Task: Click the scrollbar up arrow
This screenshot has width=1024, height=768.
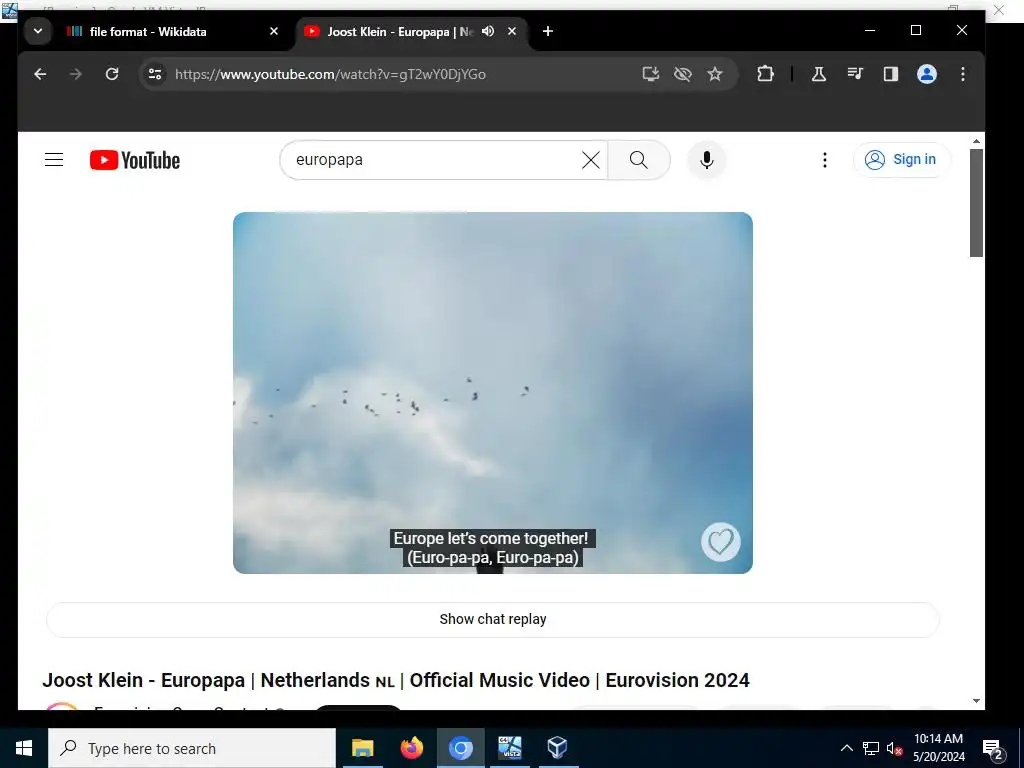Action: tap(976, 141)
